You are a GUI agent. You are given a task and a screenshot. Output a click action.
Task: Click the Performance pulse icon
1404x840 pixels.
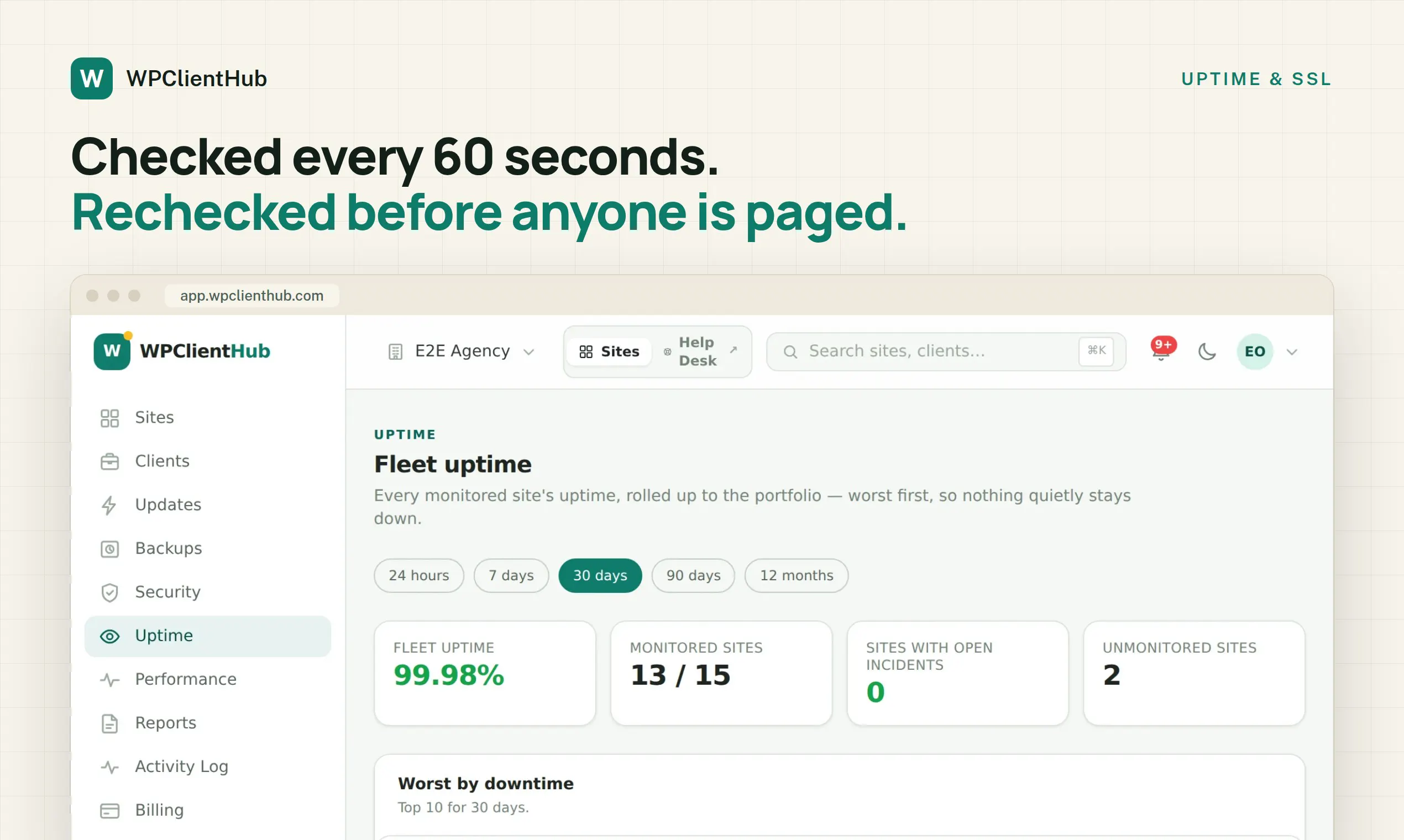click(109, 680)
